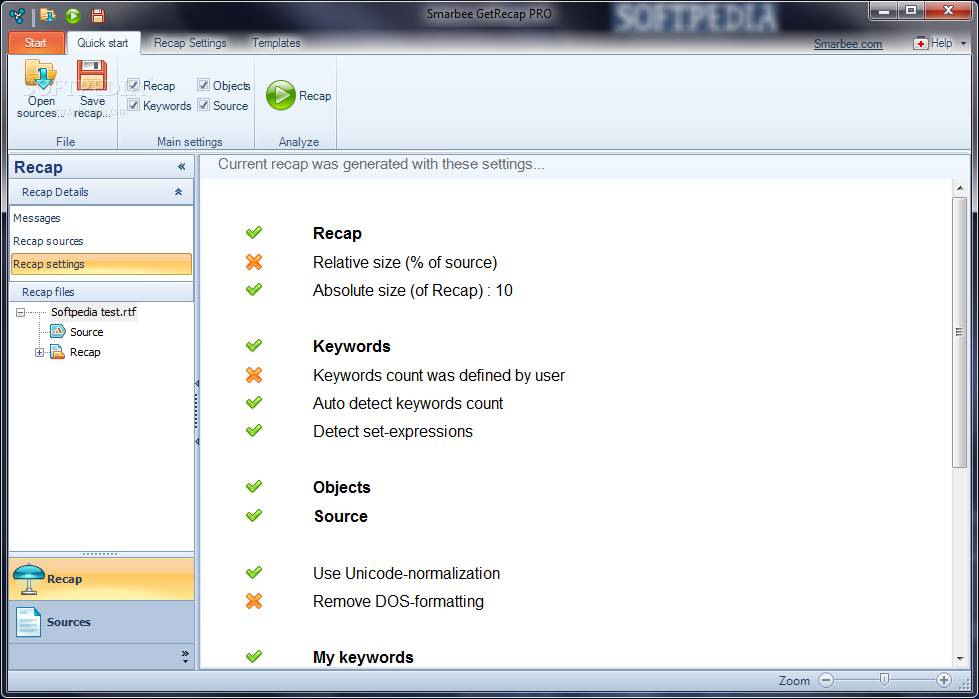Switch to the Quick start tab
The width and height of the screenshot is (979, 699).
click(x=103, y=43)
